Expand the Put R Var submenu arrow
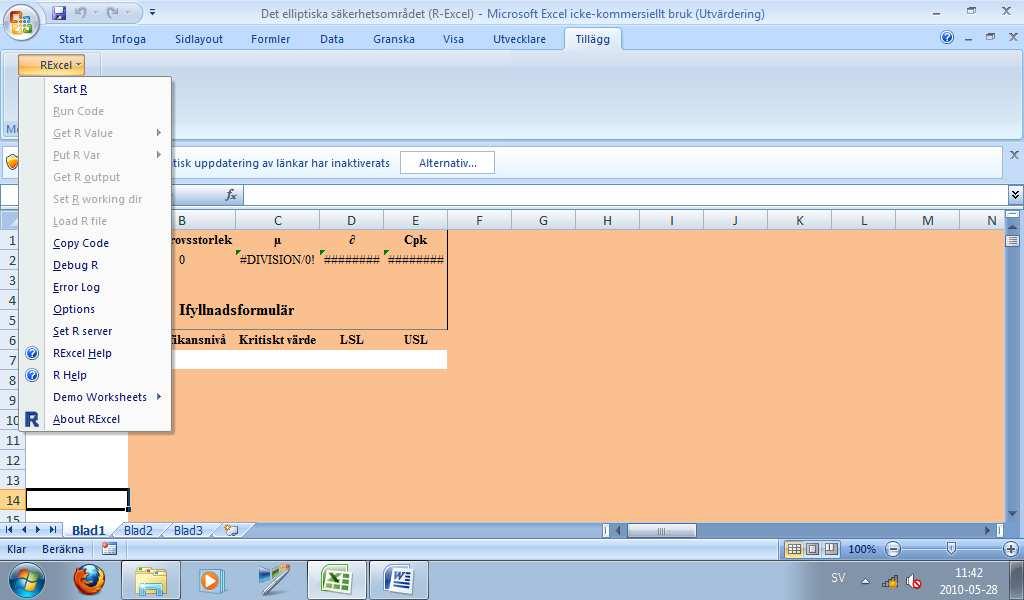This screenshot has width=1024, height=600. tap(159, 155)
